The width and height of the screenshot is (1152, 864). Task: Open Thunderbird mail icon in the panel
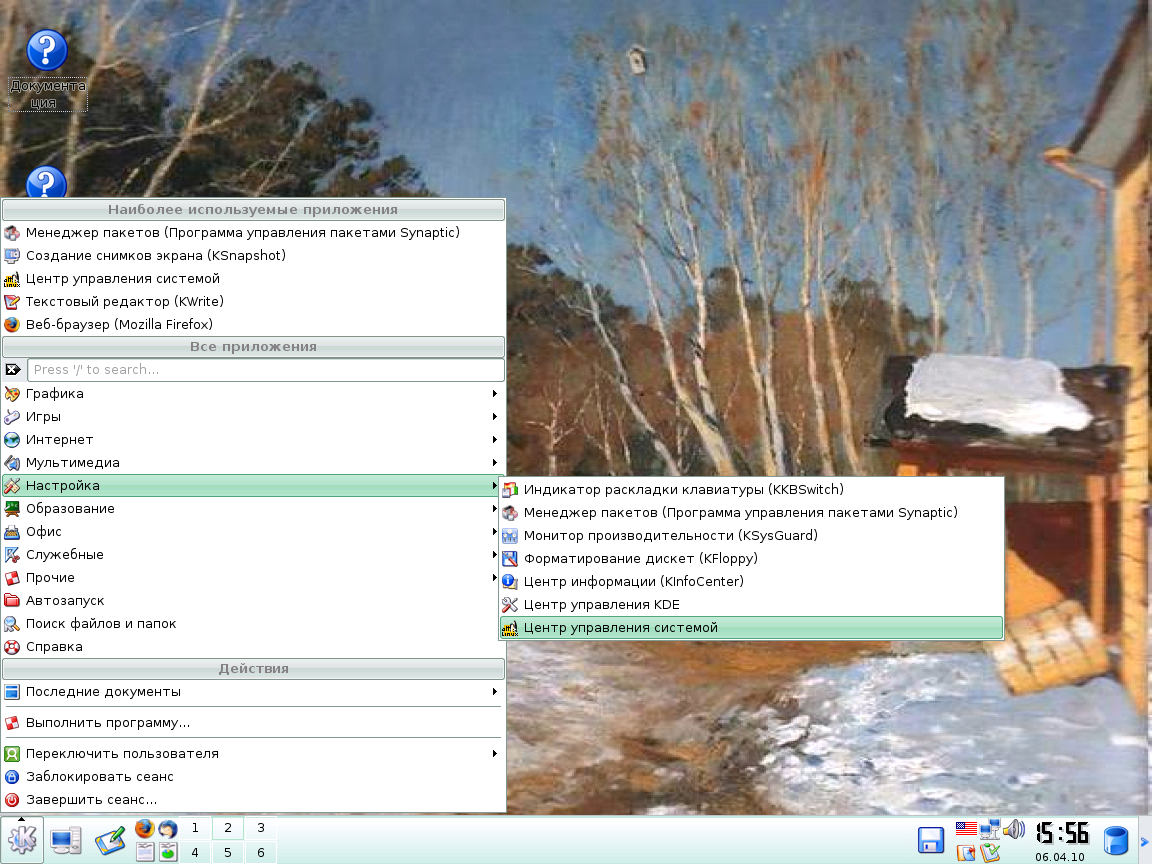click(167, 829)
